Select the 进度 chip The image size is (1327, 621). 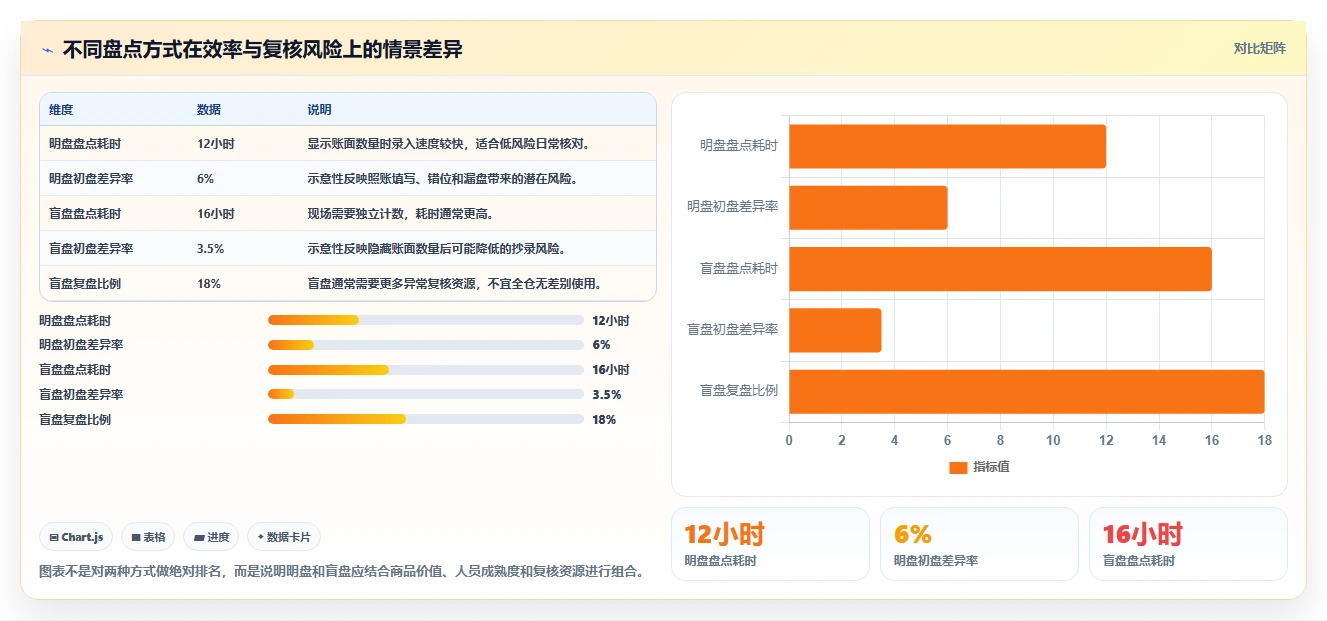click(x=211, y=537)
